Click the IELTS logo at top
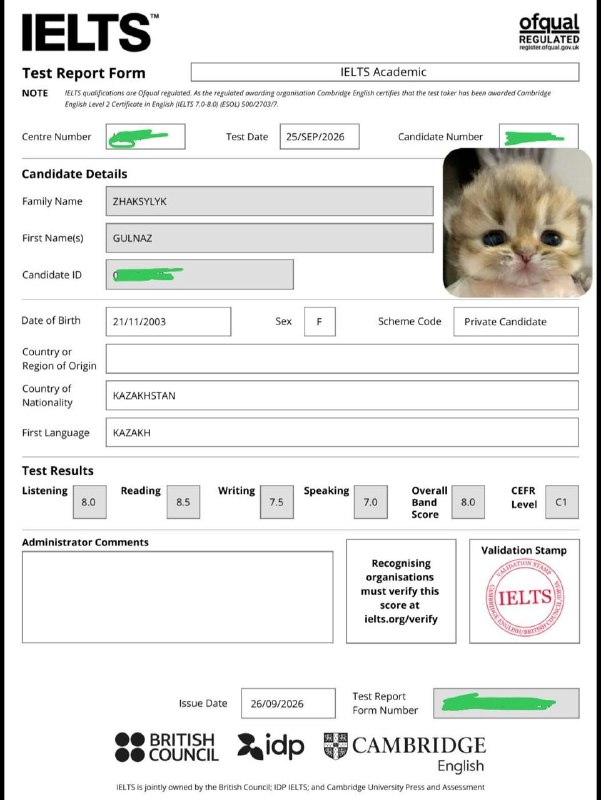 point(90,32)
